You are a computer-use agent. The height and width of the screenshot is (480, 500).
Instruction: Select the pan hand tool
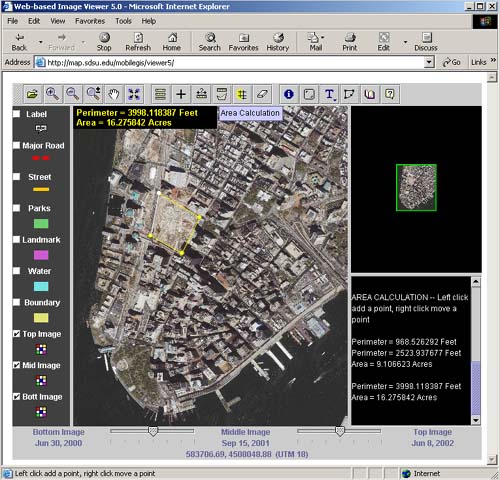(x=114, y=94)
